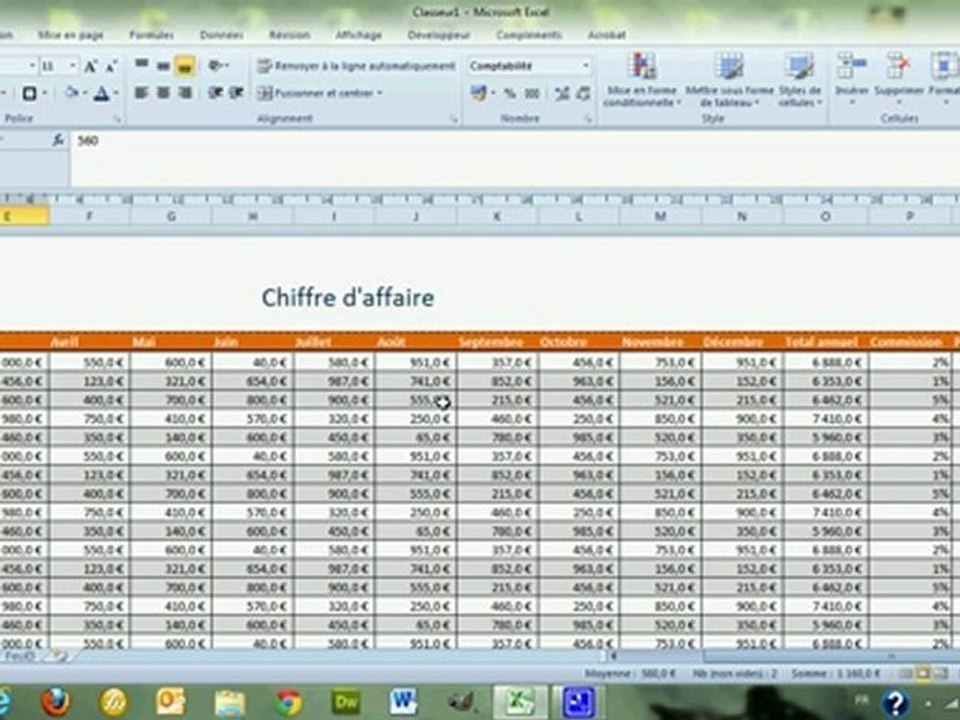Switch to Normal view in status bar
Screen dimensions: 960x720
(906, 673)
